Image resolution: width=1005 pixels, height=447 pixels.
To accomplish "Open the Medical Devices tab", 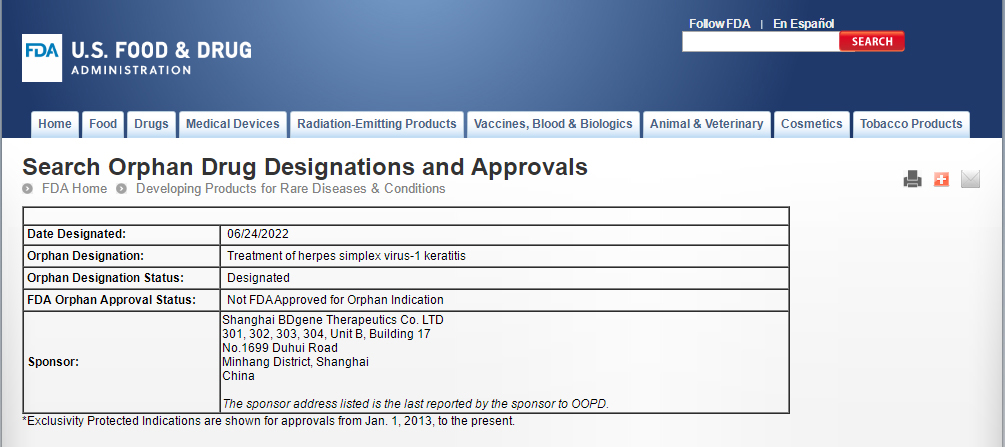I will point(233,124).
